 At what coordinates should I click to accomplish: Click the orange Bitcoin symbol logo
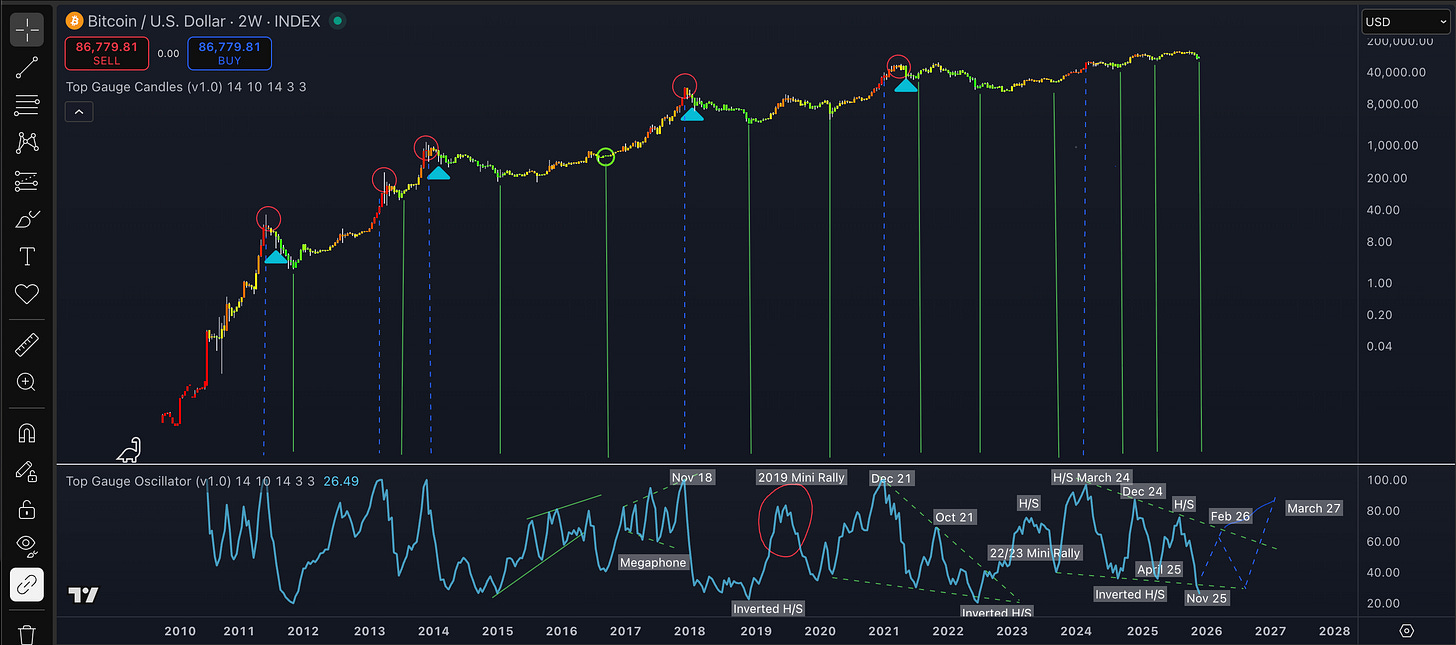coord(75,20)
